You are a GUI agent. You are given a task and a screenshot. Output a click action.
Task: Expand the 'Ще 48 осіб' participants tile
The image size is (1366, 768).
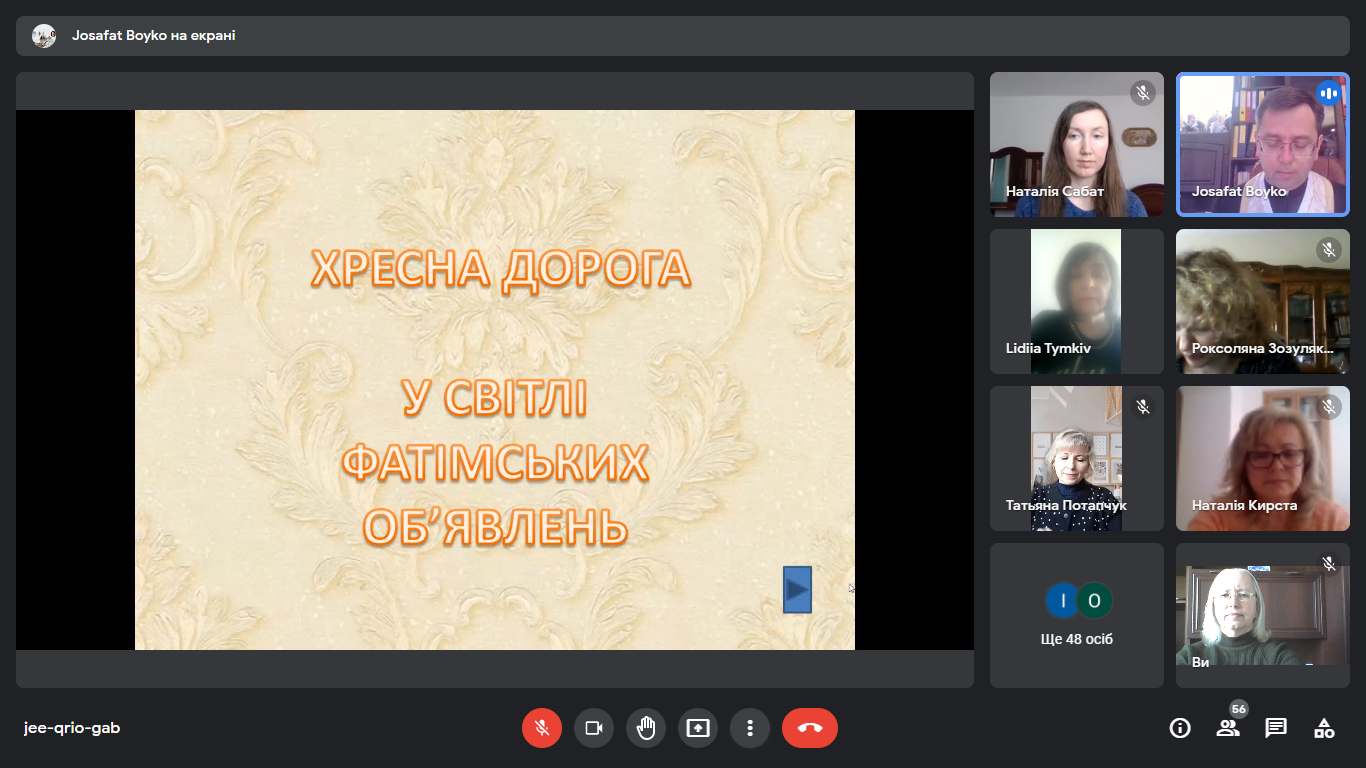point(1076,615)
